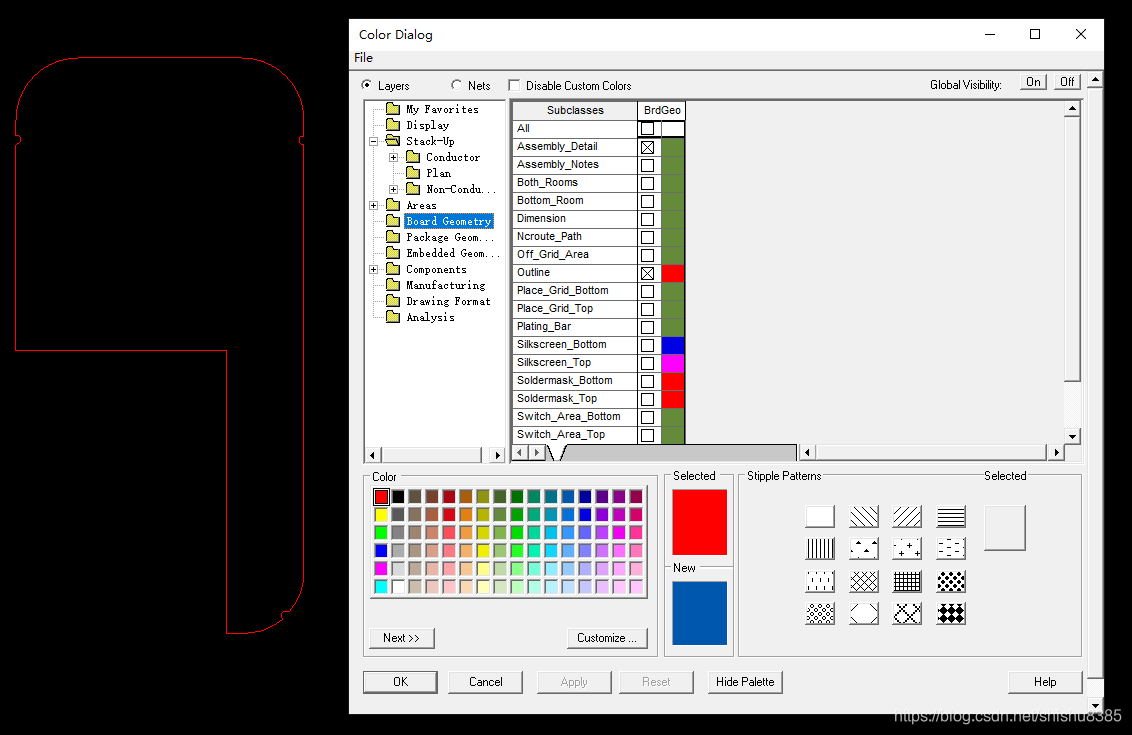This screenshot has width=1132, height=735.
Task: Click the Plating_Bar subclass row label
Action: [575, 327]
